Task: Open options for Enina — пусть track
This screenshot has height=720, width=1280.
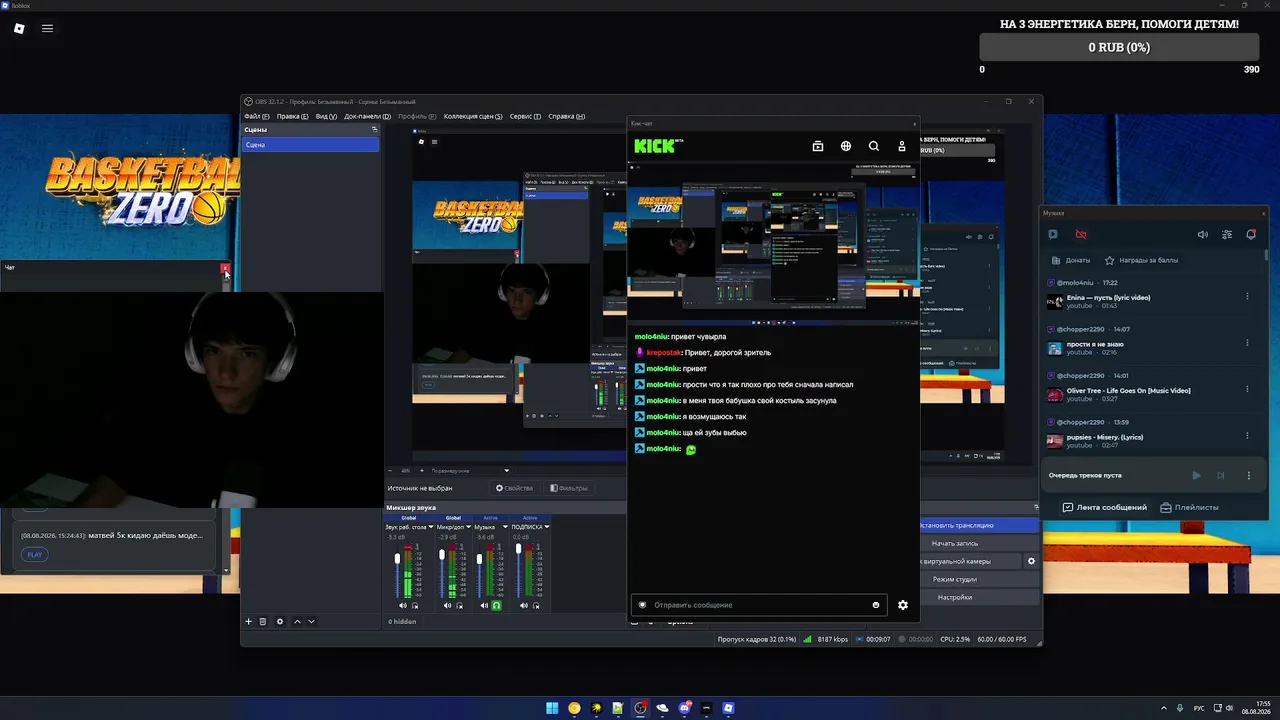Action: pos(1247,296)
